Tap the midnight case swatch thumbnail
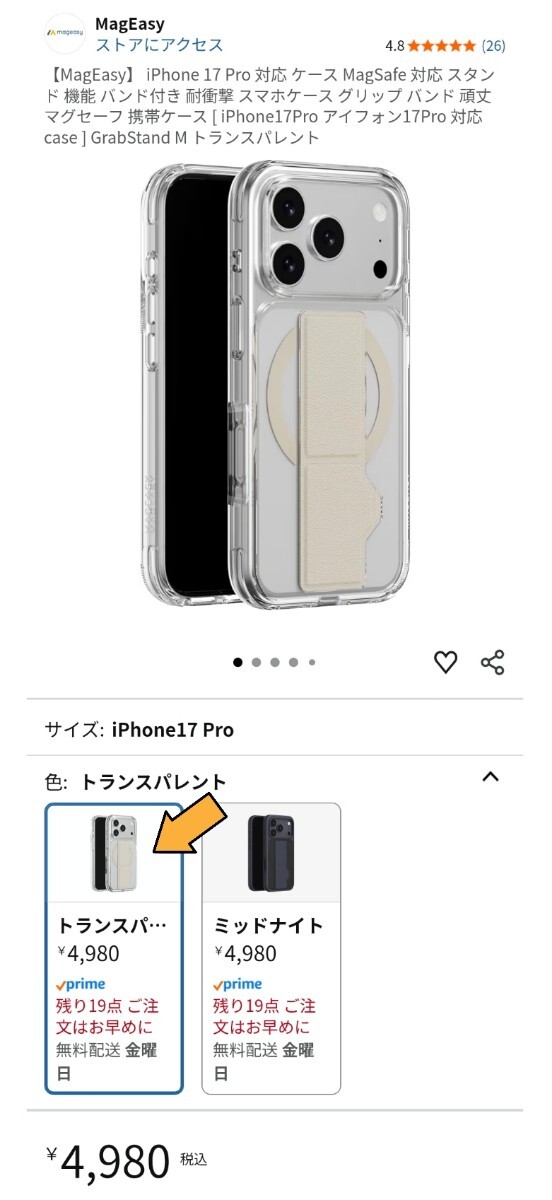Image resolution: width=552 pixels, height=1200 pixels. [x=271, y=853]
